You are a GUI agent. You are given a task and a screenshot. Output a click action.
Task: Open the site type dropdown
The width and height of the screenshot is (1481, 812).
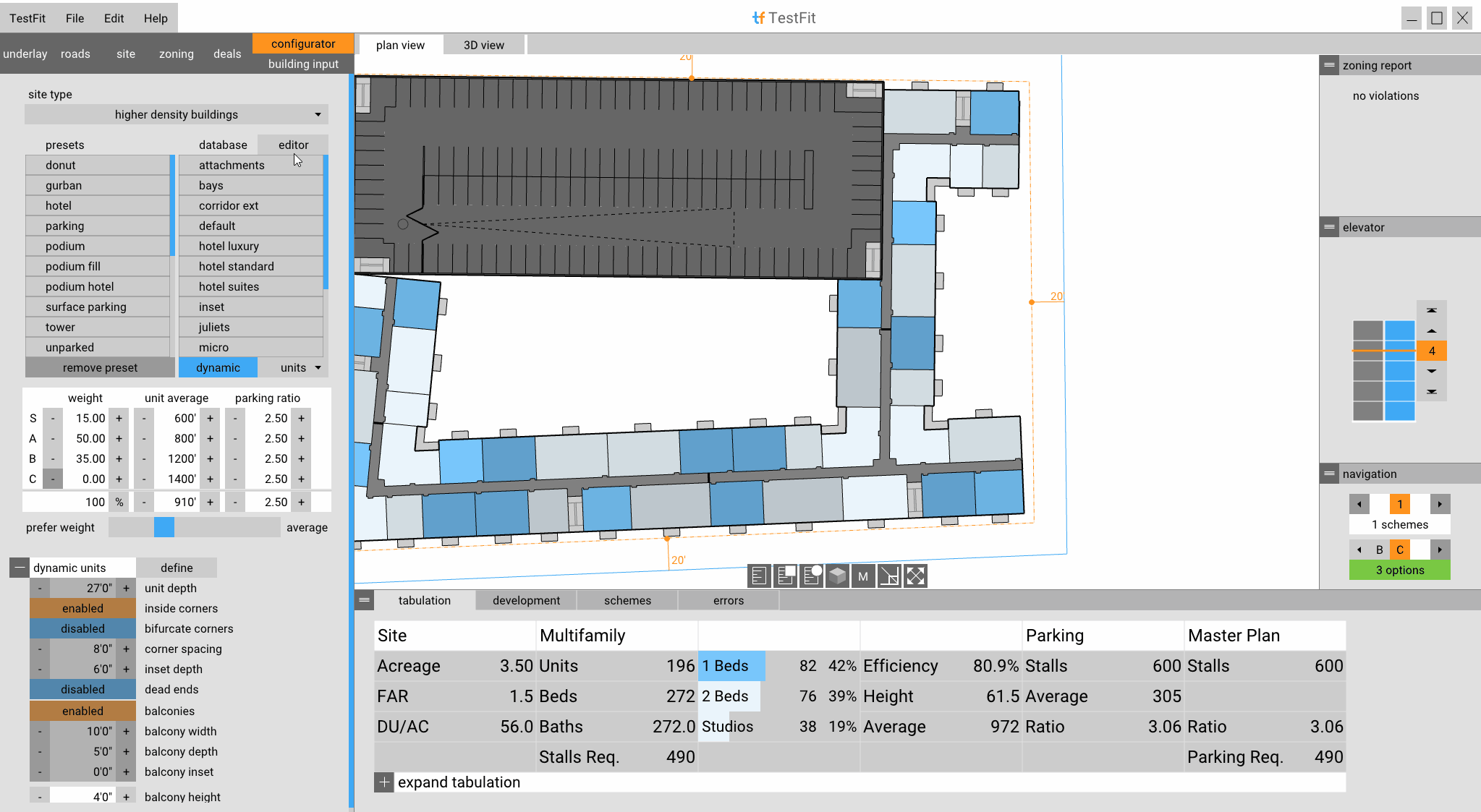click(176, 114)
